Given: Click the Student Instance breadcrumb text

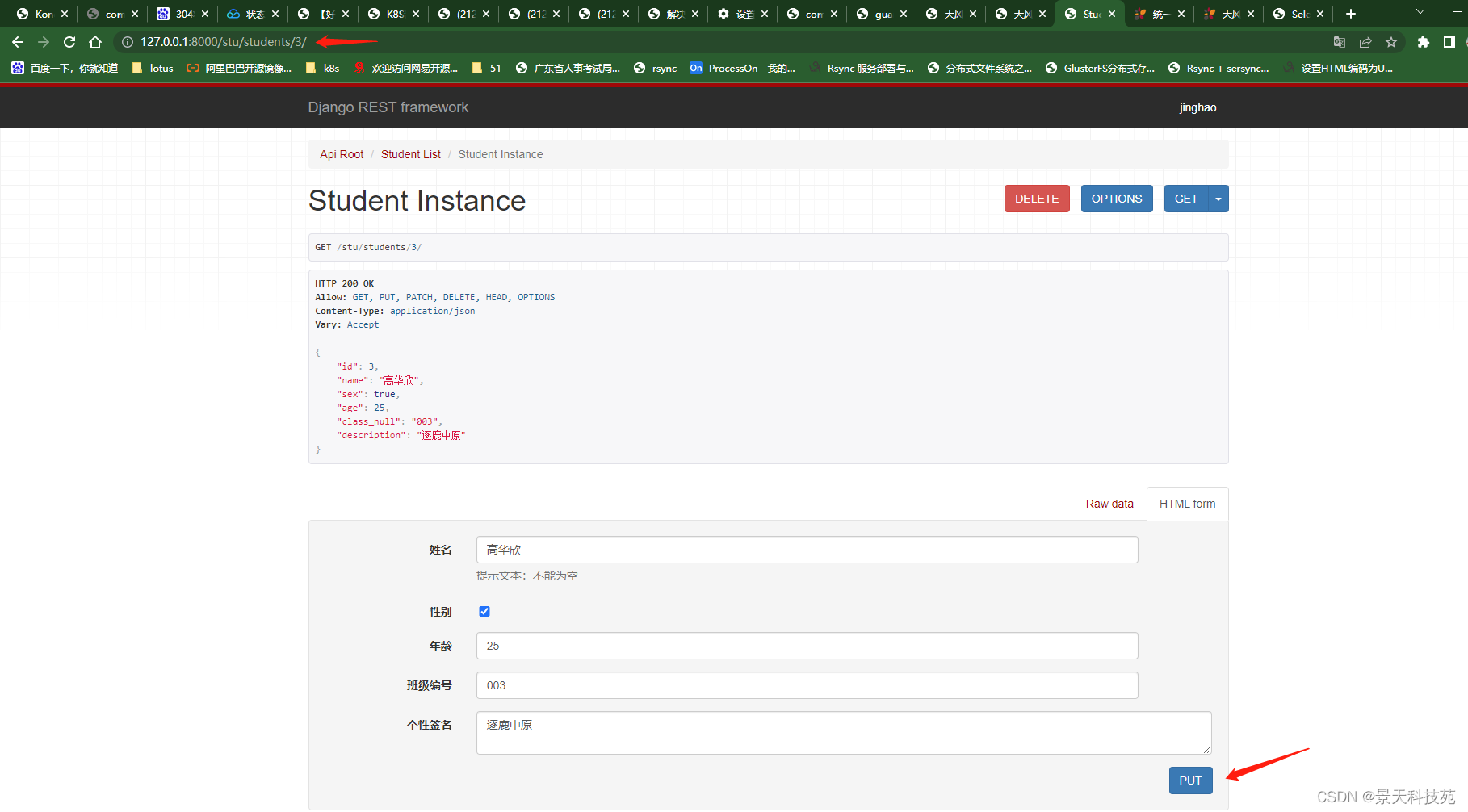Looking at the screenshot, I should coord(501,154).
